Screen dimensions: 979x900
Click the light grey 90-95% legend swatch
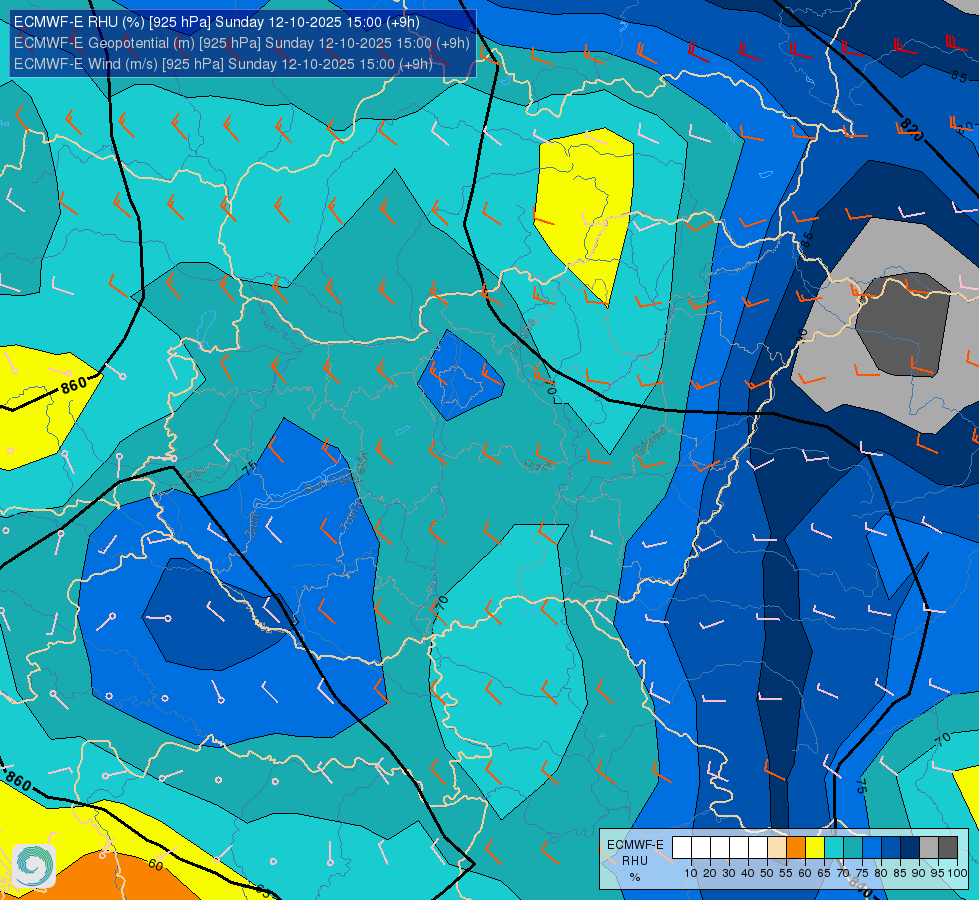click(929, 847)
